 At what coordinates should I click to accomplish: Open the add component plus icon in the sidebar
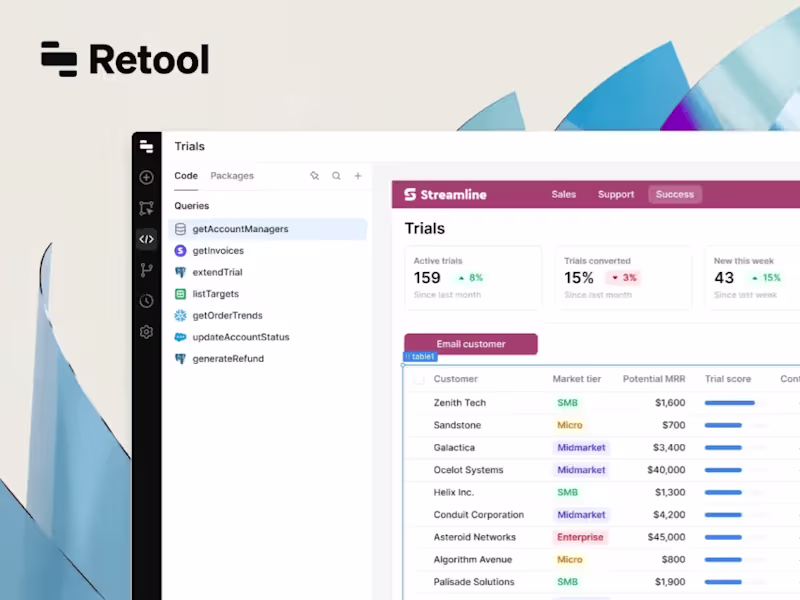146,177
